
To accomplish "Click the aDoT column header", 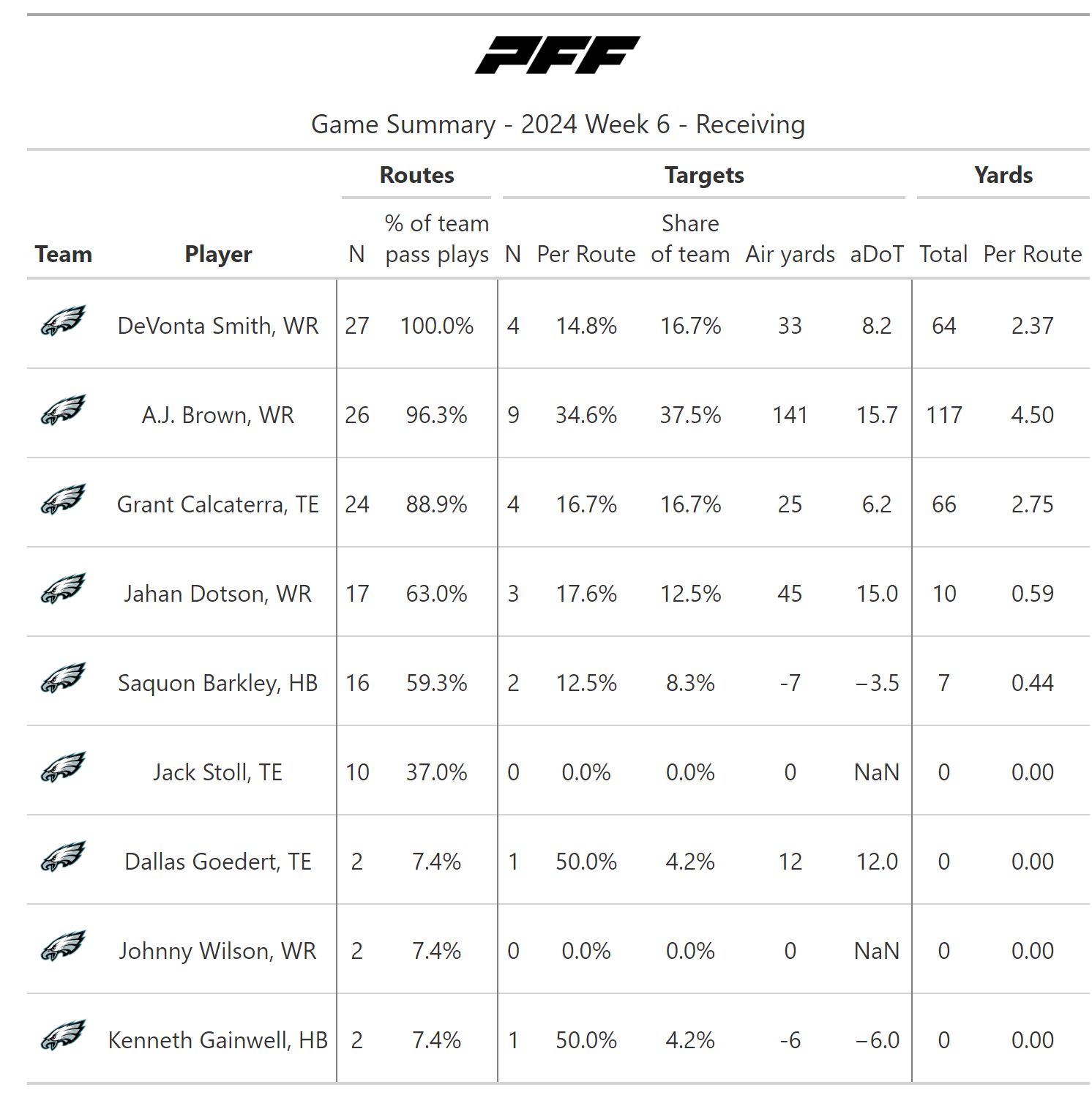I will coord(877,255).
